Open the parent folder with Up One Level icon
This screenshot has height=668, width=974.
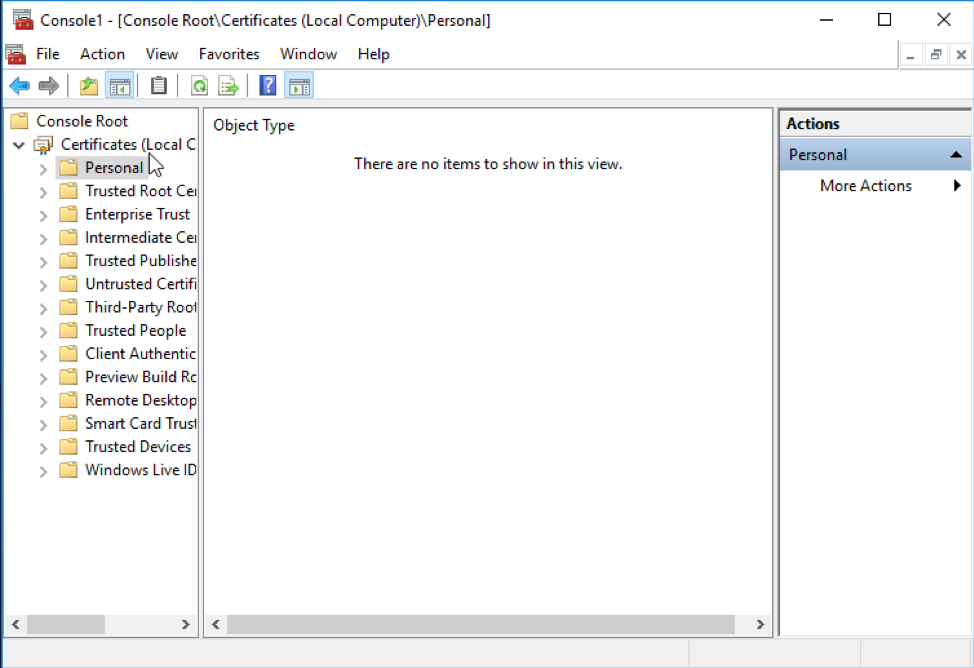click(87, 85)
